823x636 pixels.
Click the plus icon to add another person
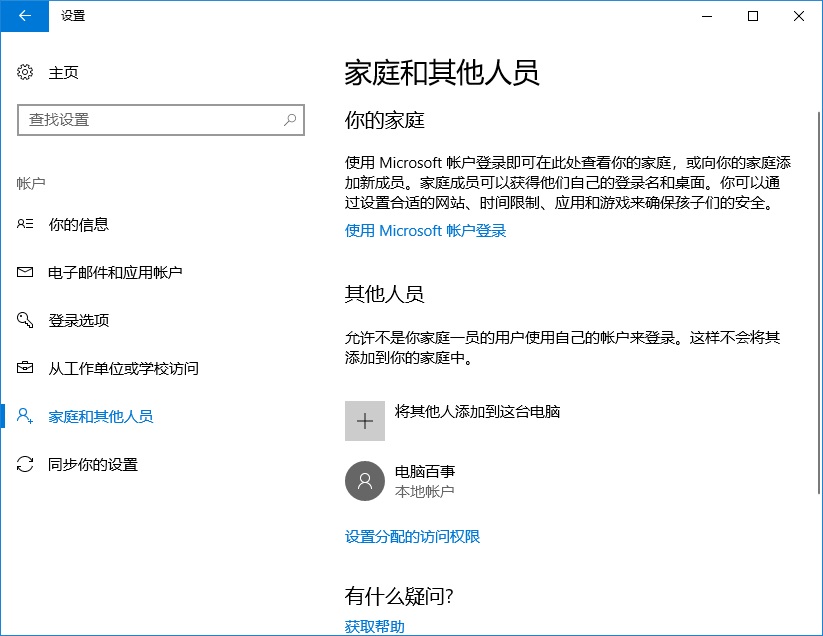point(365,420)
